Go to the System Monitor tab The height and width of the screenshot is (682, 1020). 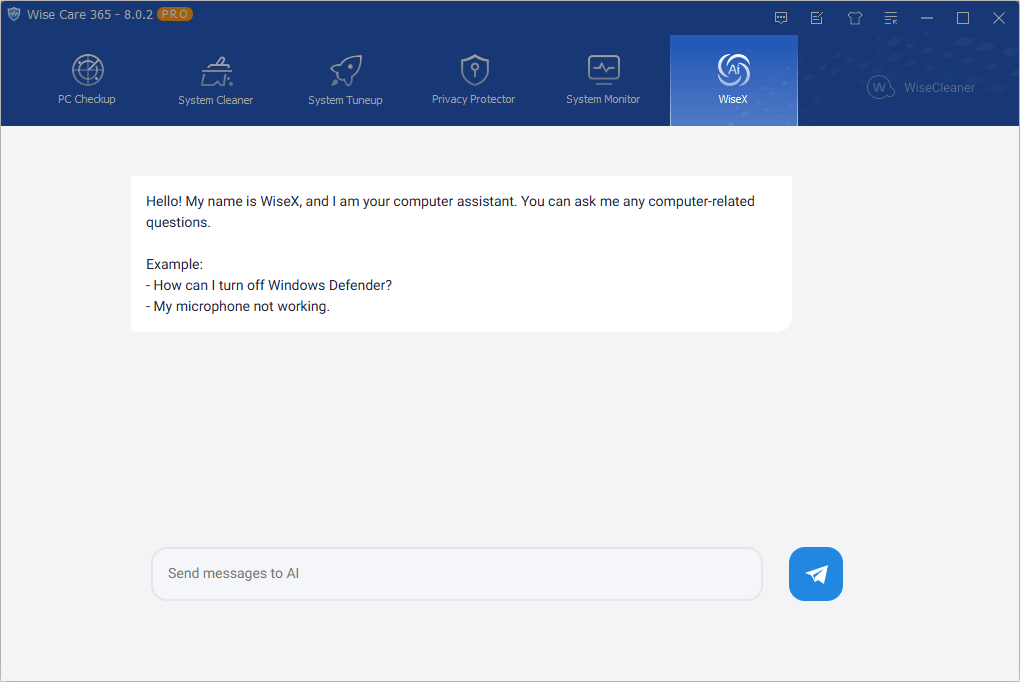click(603, 80)
